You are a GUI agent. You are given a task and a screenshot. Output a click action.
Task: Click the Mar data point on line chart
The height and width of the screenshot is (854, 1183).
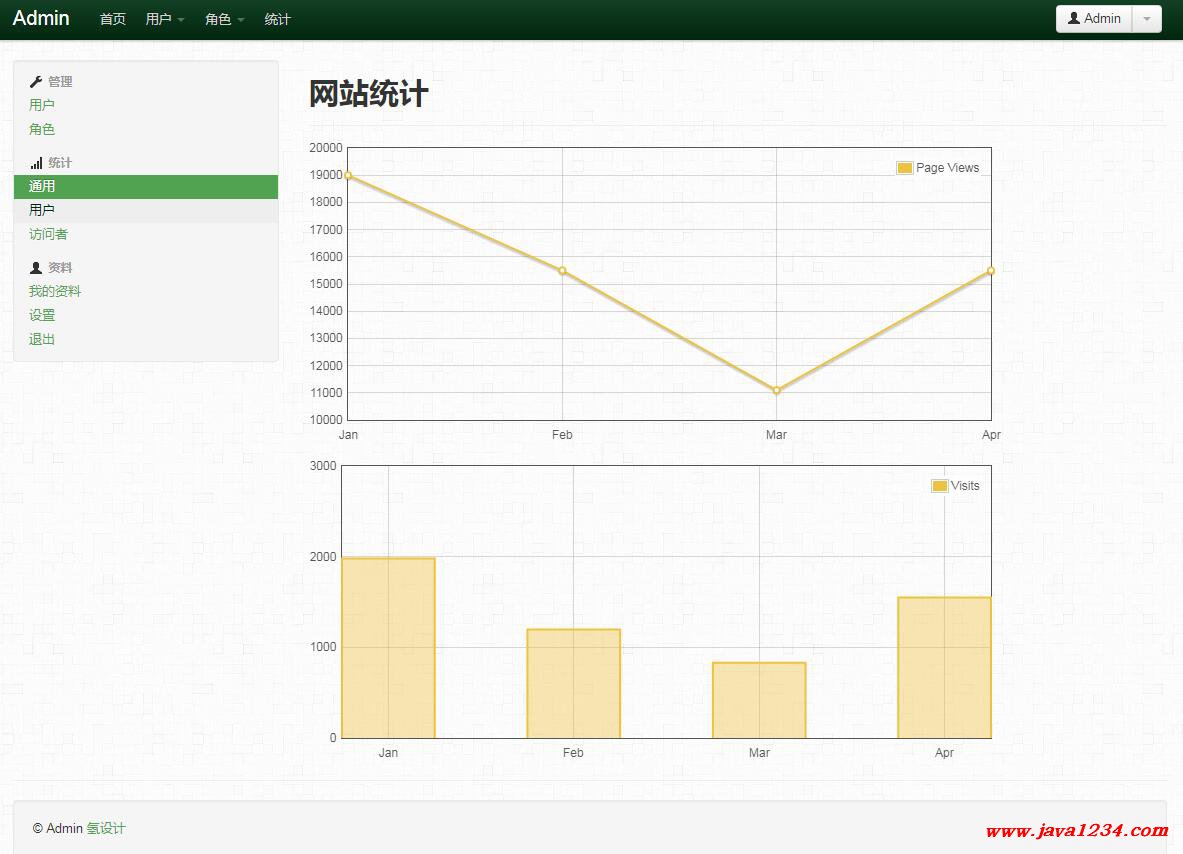click(x=776, y=391)
